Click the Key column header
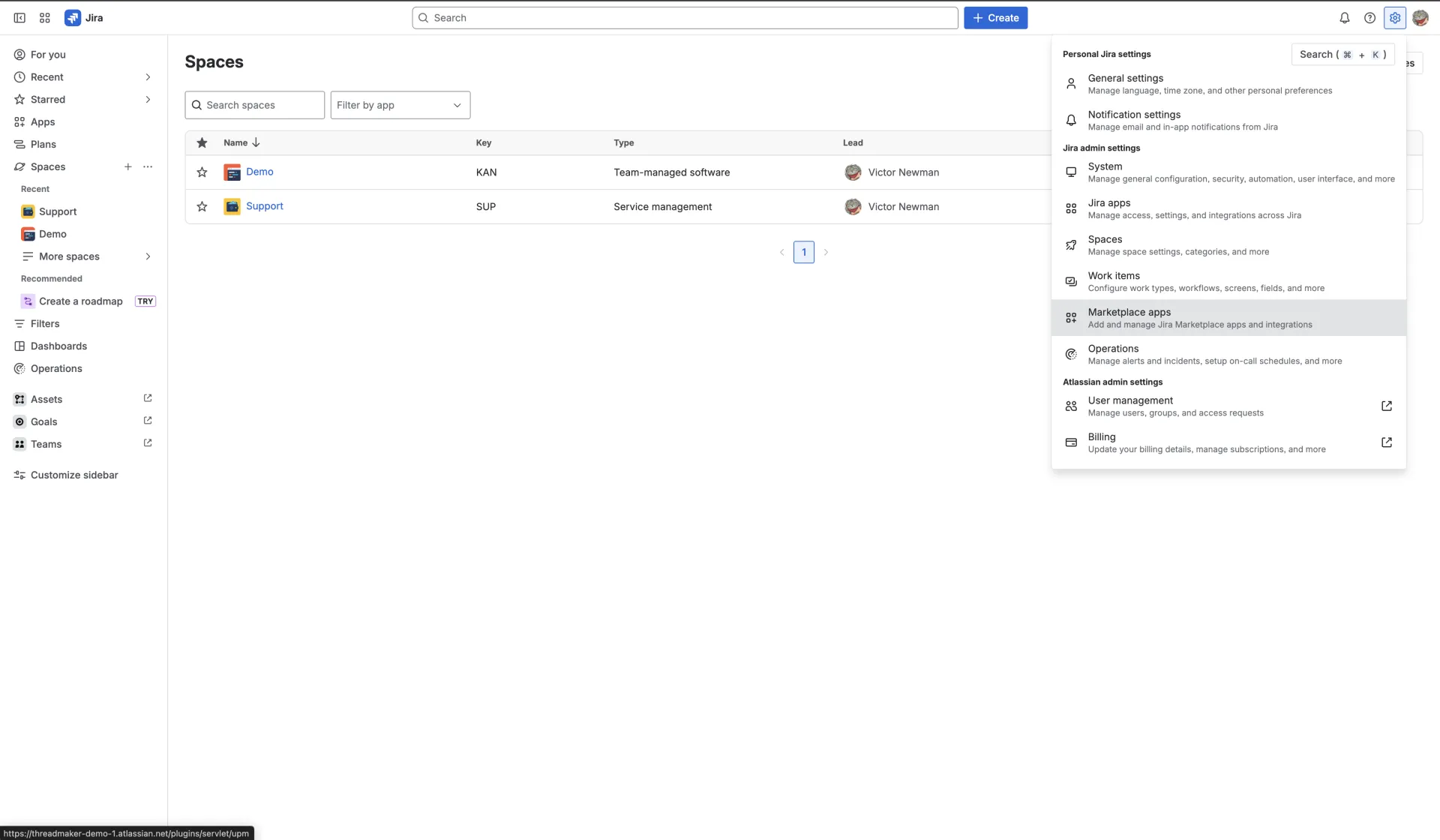This screenshot has height=840, width=1440. 484,142
